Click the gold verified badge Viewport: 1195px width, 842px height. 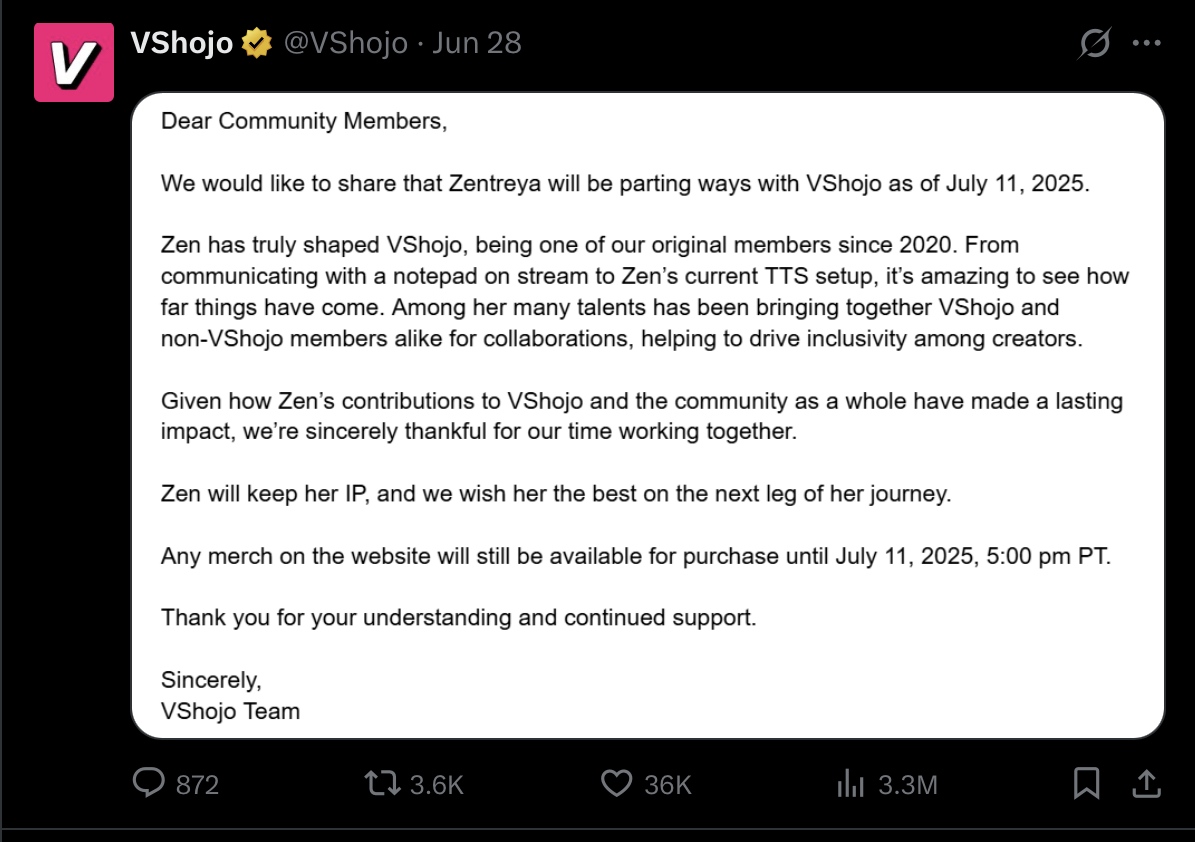tap(257, 43)
